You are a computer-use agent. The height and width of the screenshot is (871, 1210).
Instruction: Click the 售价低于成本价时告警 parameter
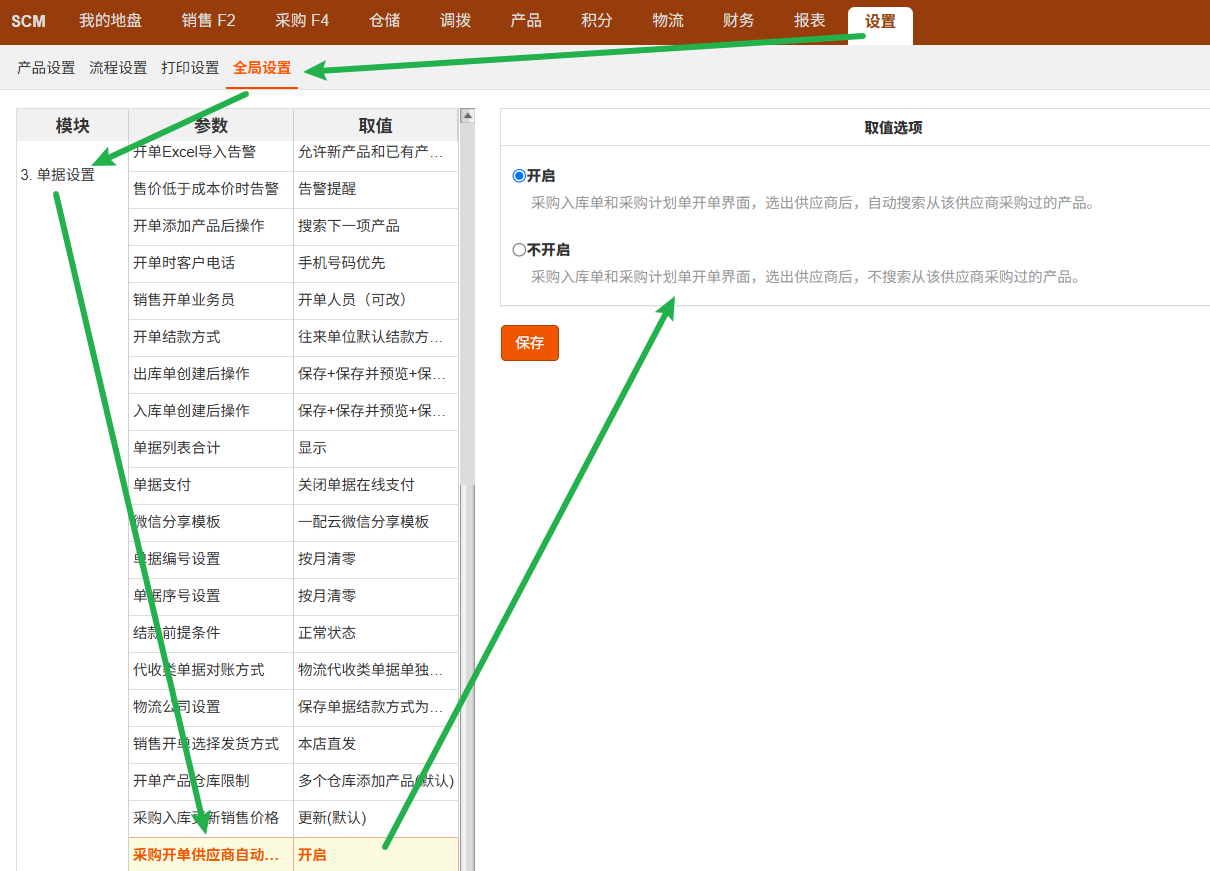pos(206,189)
